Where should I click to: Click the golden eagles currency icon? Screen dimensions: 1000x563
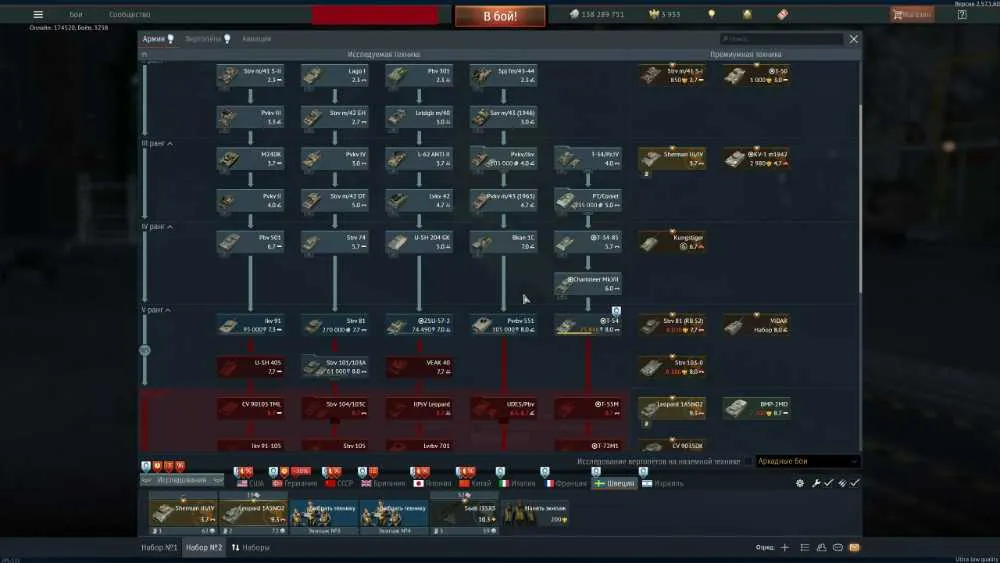653,14
